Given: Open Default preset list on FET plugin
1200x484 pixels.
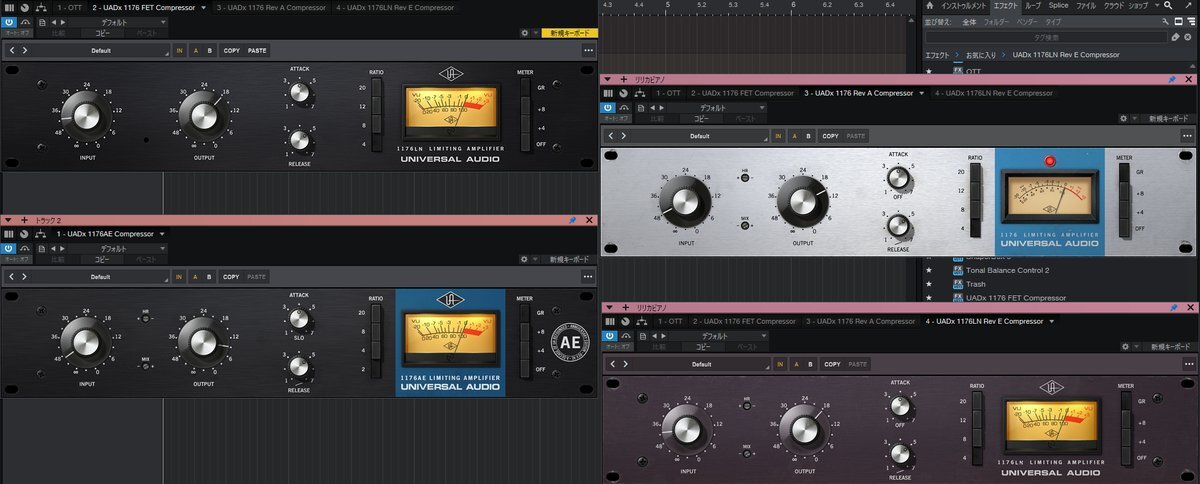Looking at the screenshot, I should (x=100, y=50).
